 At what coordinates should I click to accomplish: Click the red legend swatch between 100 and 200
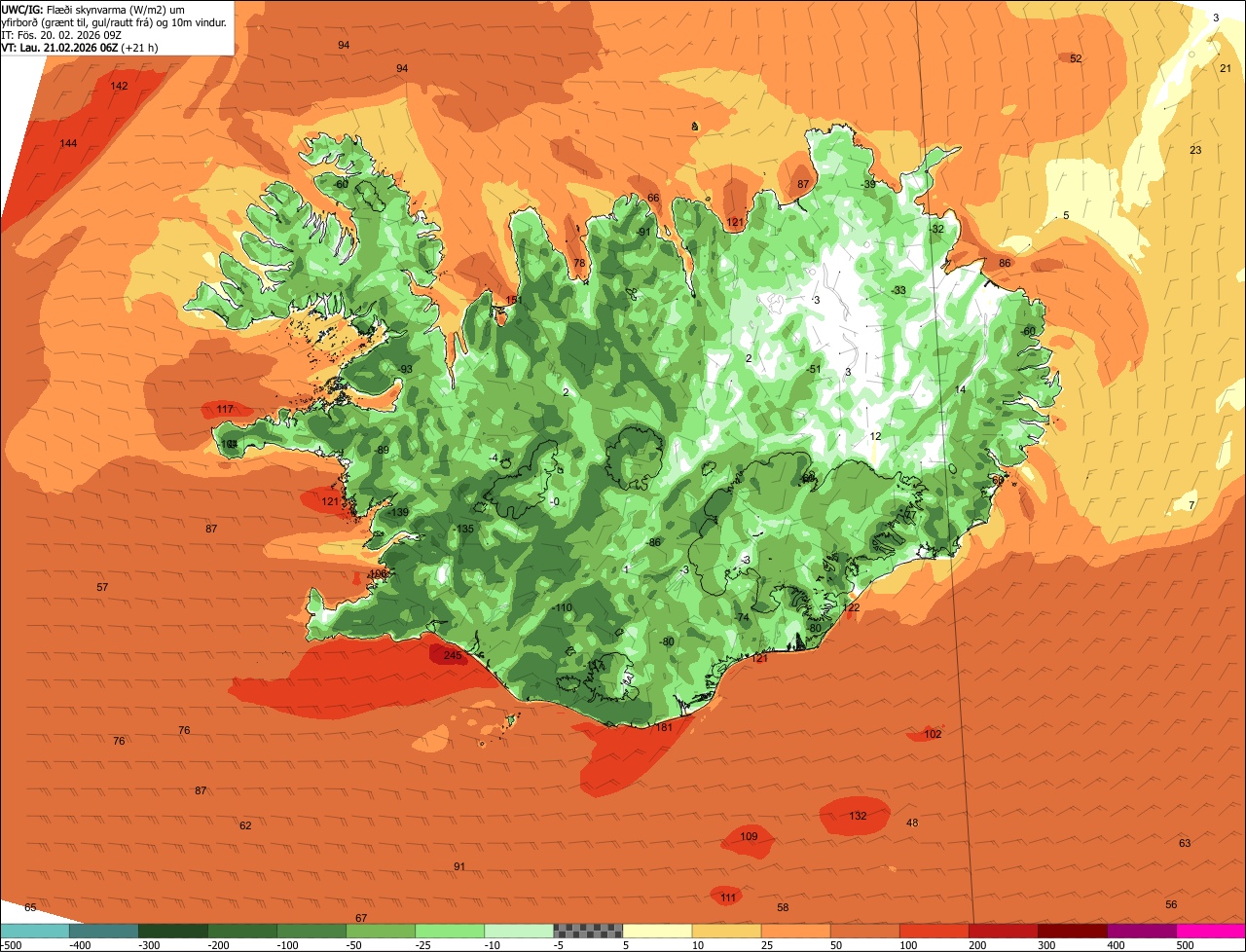[934, 931]
